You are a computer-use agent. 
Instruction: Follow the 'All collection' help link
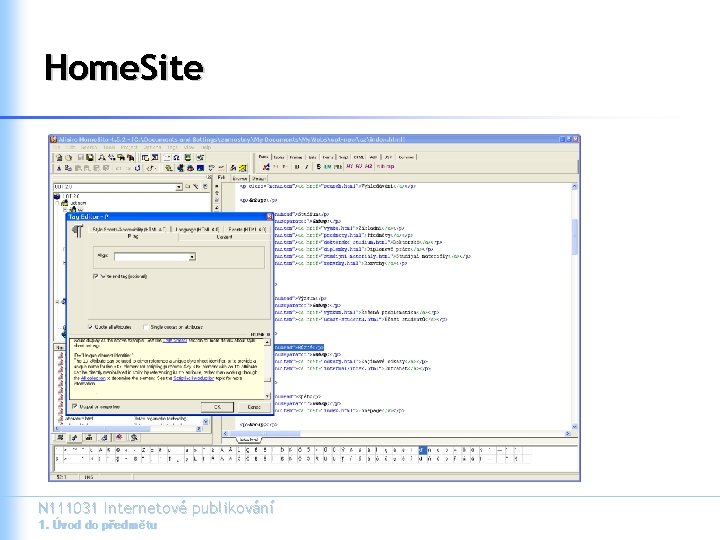[x=93, y=378]
